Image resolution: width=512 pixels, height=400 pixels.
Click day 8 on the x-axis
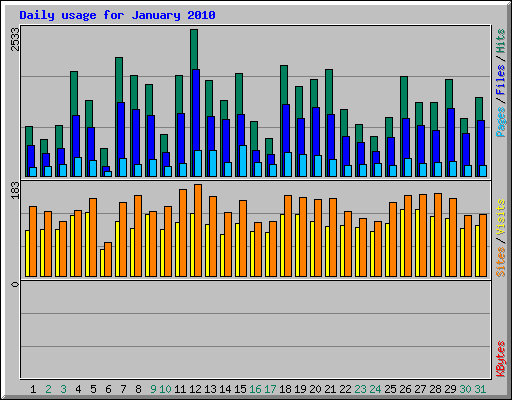pos(138,389)
